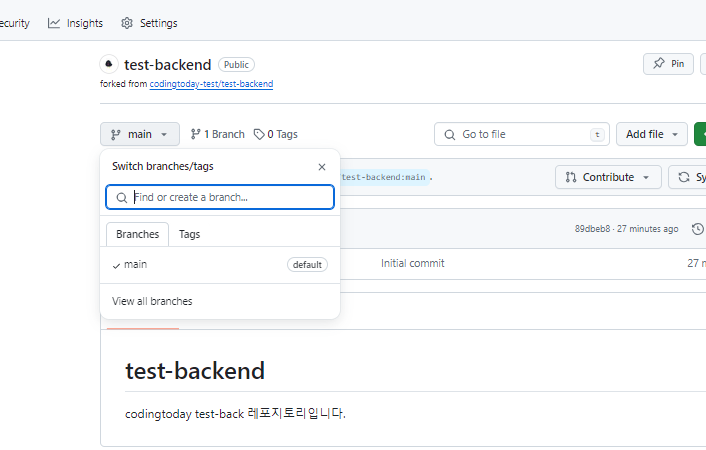Follow the codingtoday-test/test-backend fork source link
Screen dimensions: 706x450
click(x=211, y=84)
